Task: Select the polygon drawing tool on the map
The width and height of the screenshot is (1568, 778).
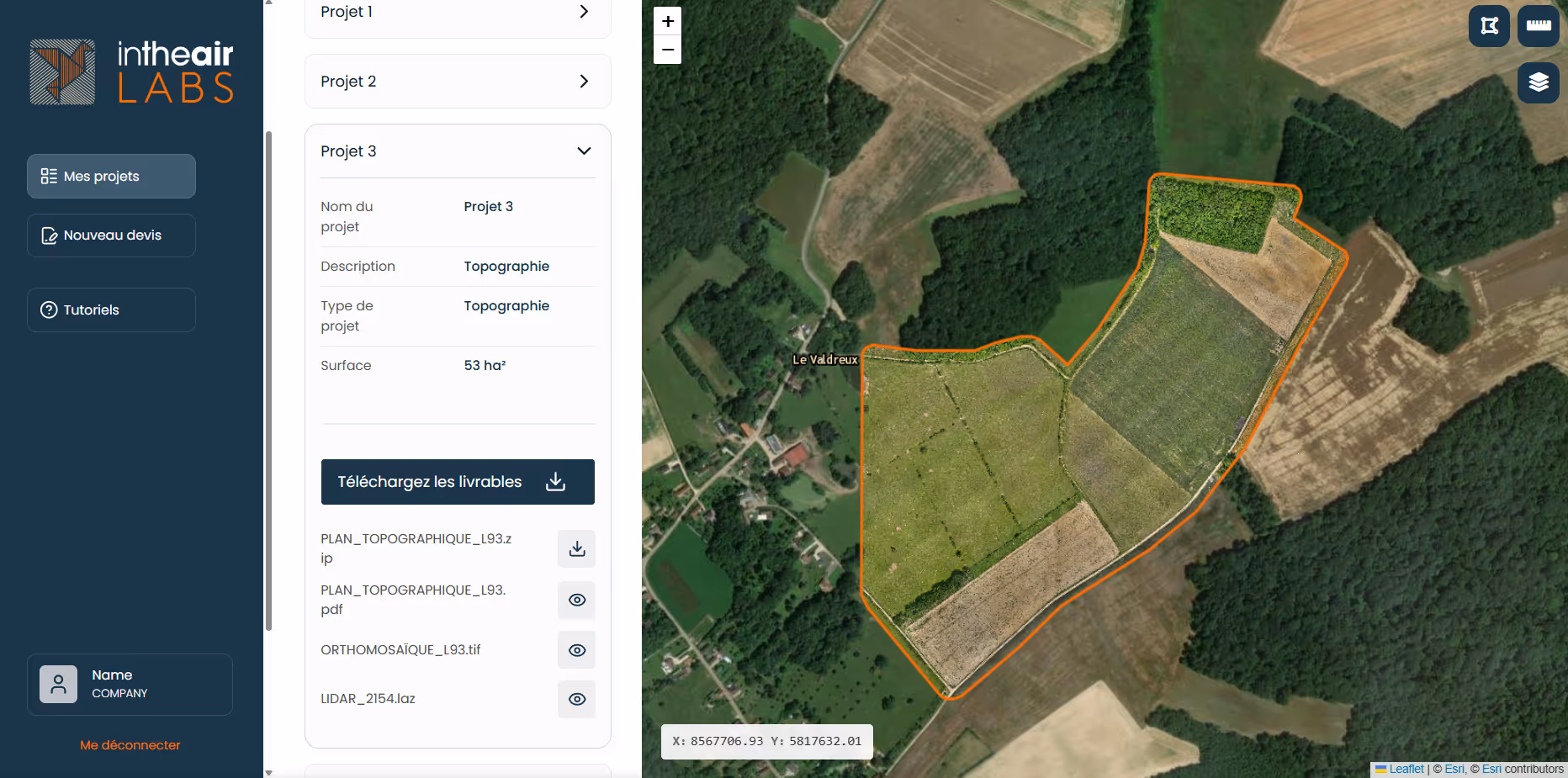Action: coord(1488,26)
